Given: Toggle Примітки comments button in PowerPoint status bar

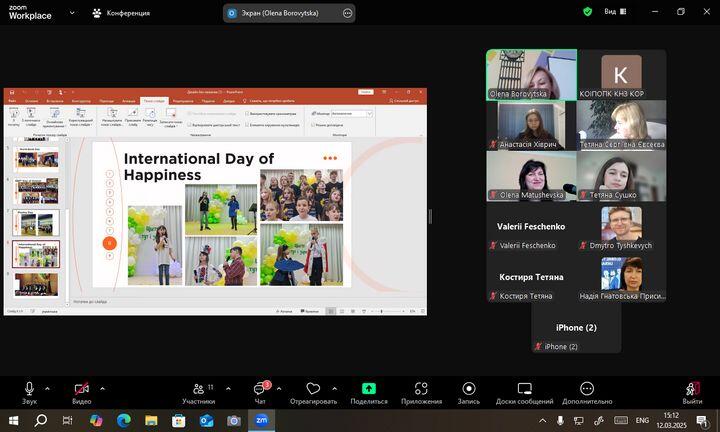Looking at the screenshot, I should tap(310, 311).
